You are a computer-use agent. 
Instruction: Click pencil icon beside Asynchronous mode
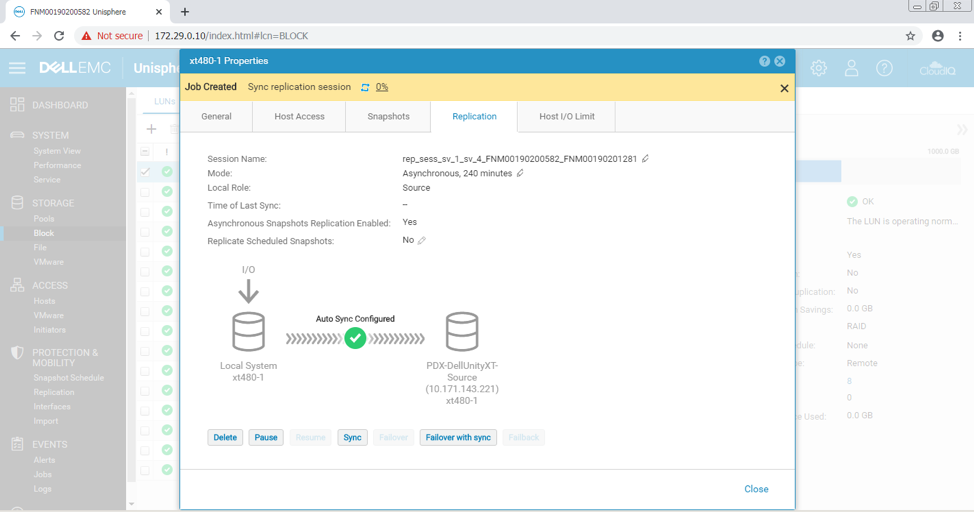[x=520, y=173]
